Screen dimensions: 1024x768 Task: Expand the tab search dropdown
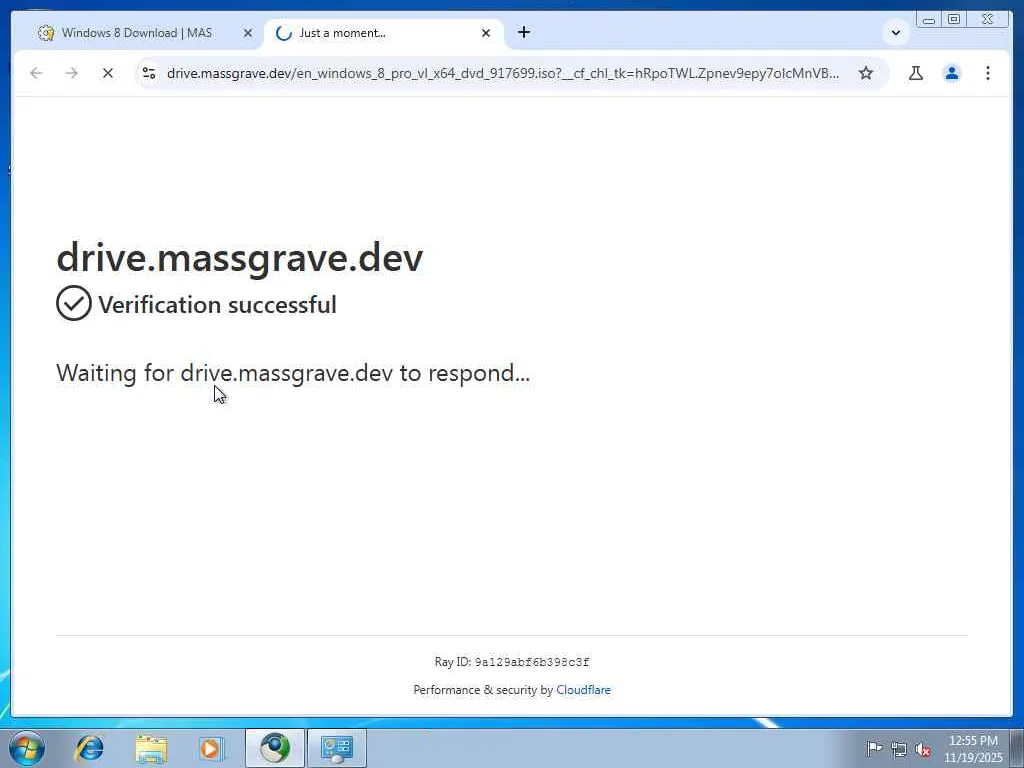(896, 32)
